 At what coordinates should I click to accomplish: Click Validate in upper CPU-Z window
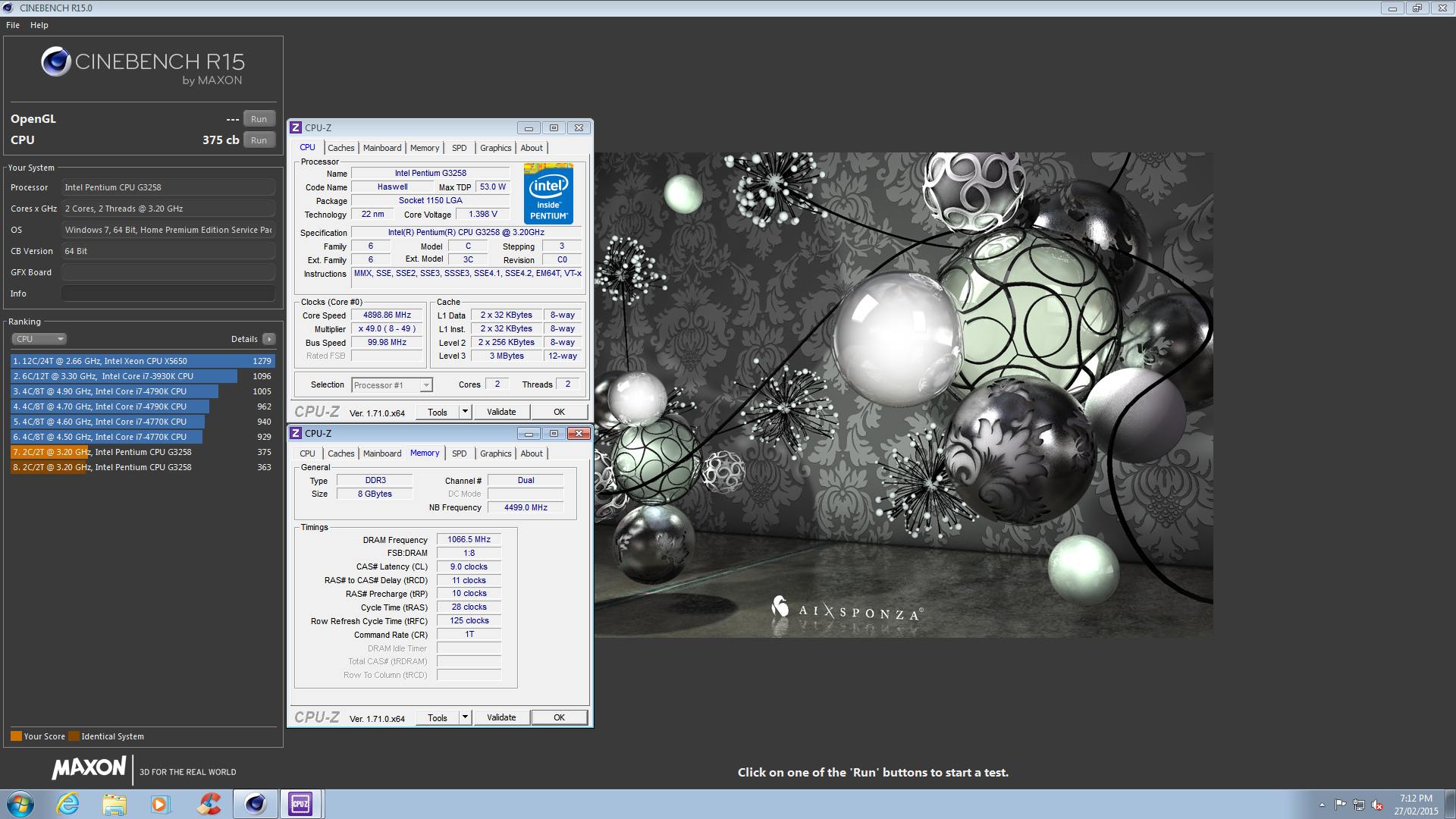501,413
